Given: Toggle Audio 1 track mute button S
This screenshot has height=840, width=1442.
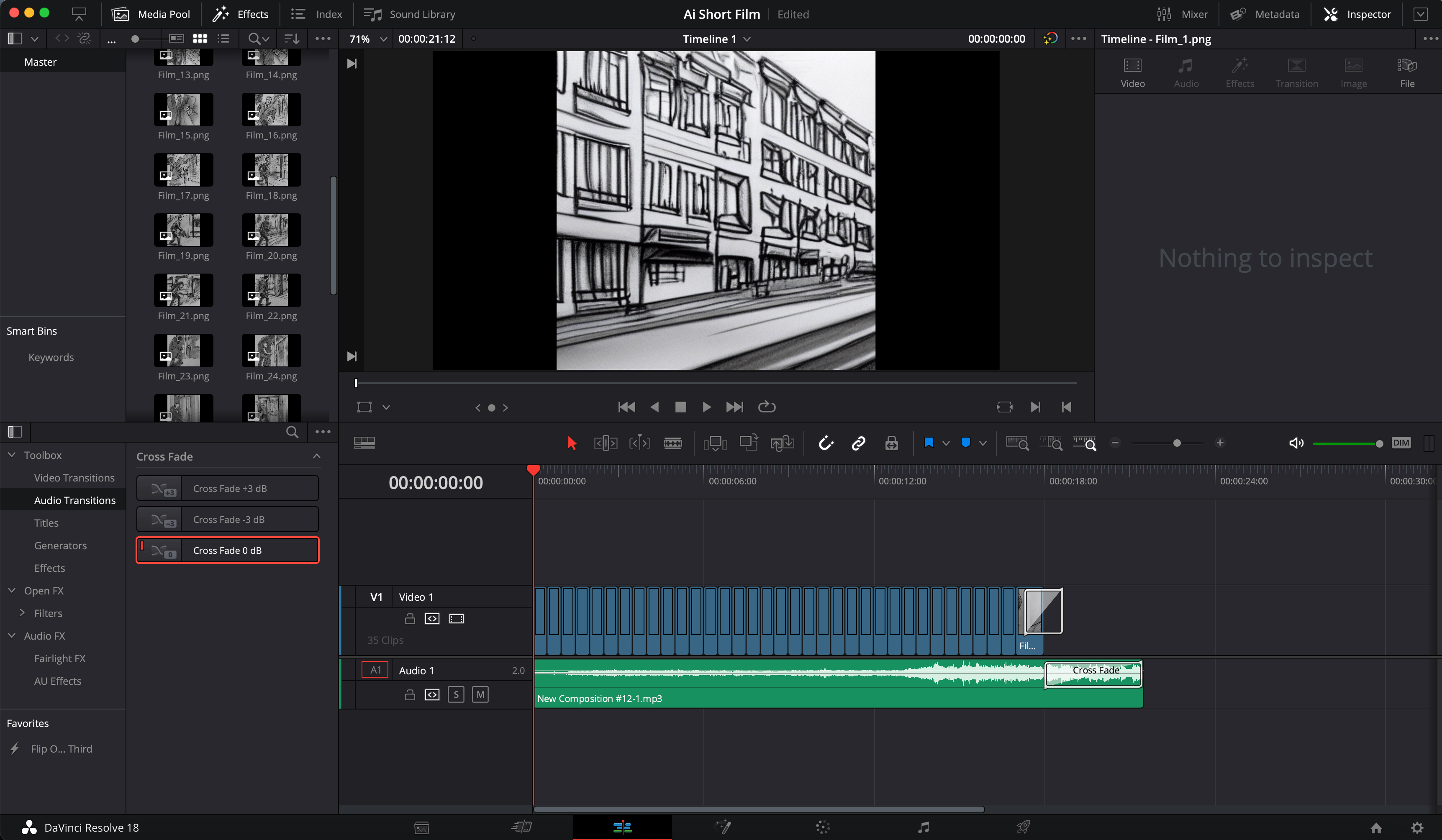Looking at the screenshot, I should click(x=456, y=694).
